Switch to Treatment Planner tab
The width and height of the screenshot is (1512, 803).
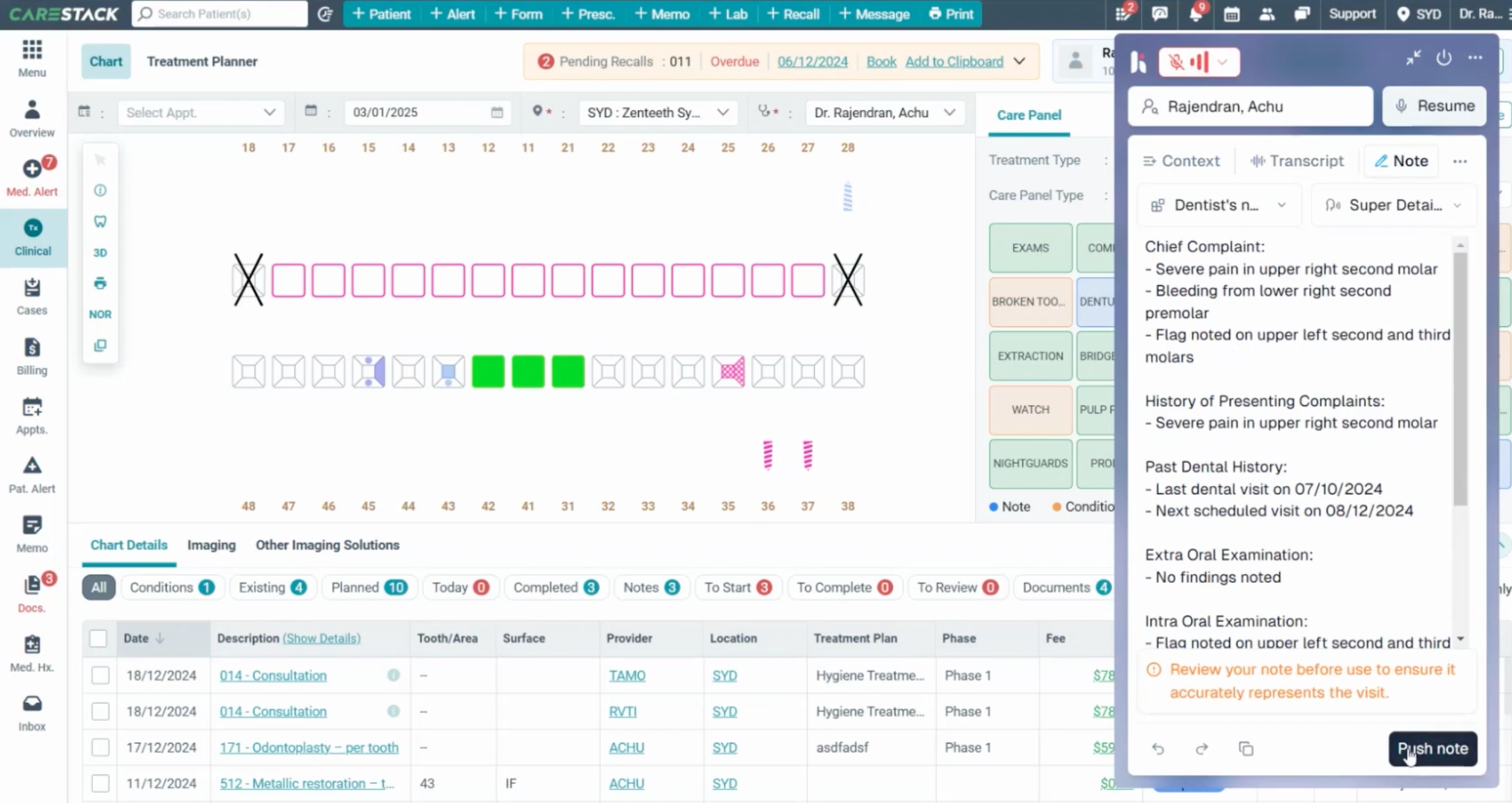(x=202, y=61)
